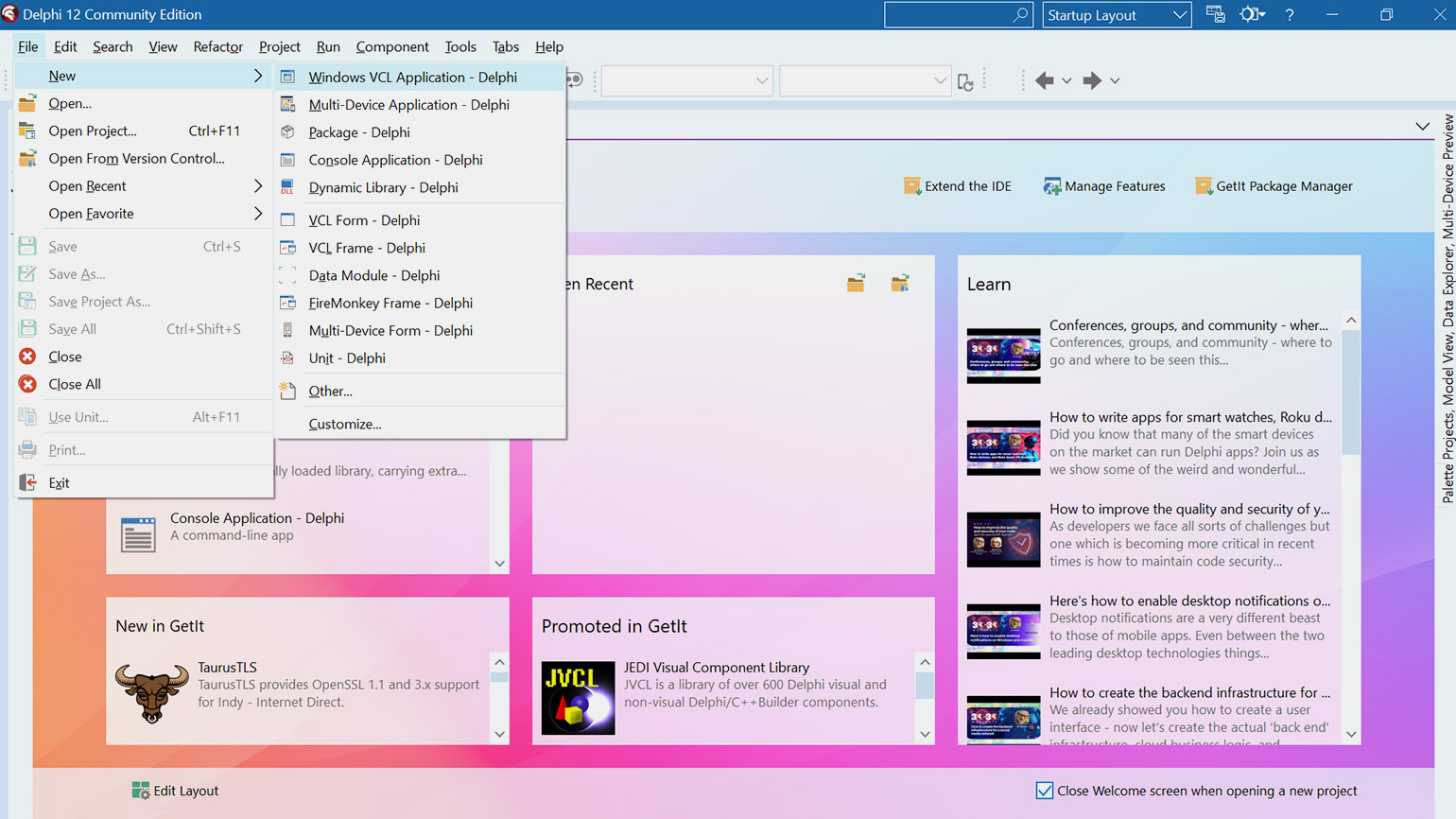1456x819 pixels.
Task: Click the Edit Layout icon
Action: [141, 791]
